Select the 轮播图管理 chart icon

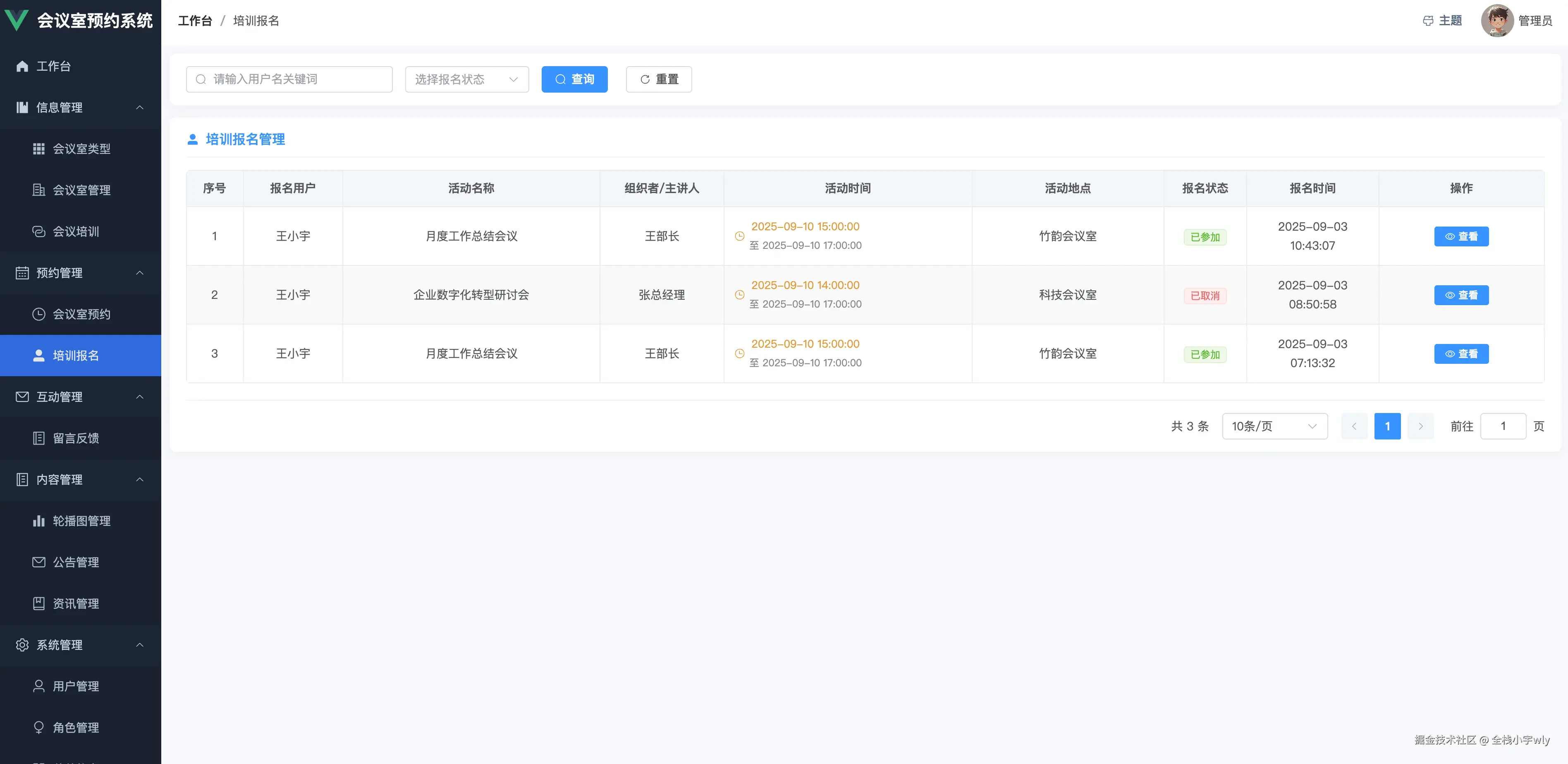[39, 520]
